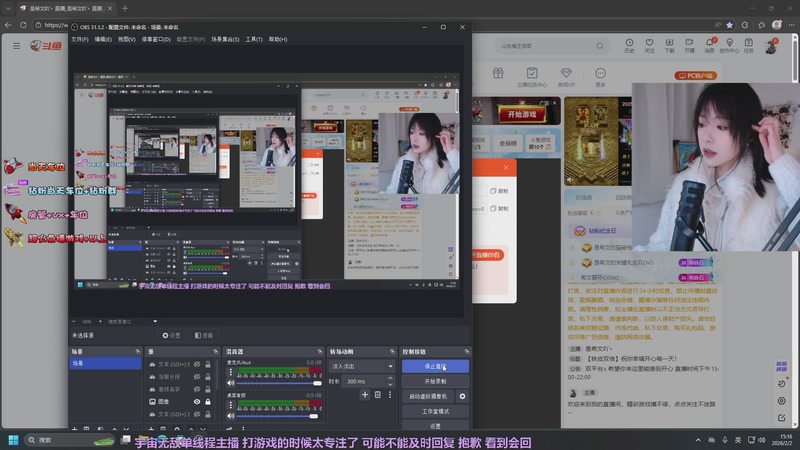Open the 帮助(H) menu in OBS
This screenshot has width=800, height=450.
278,39
